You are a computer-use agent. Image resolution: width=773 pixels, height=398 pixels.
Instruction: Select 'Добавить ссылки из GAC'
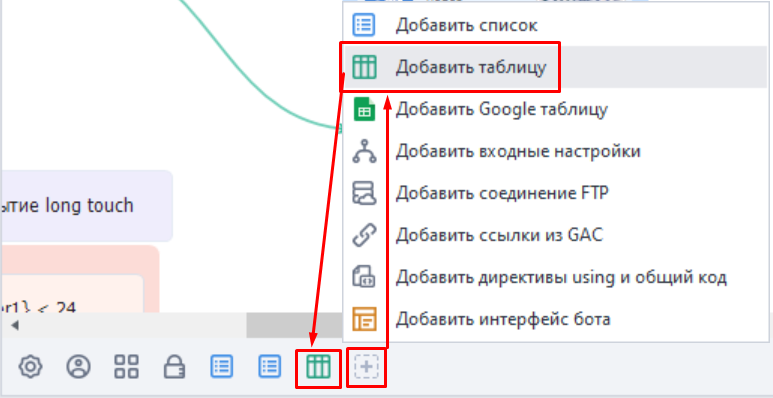[556, 235]
